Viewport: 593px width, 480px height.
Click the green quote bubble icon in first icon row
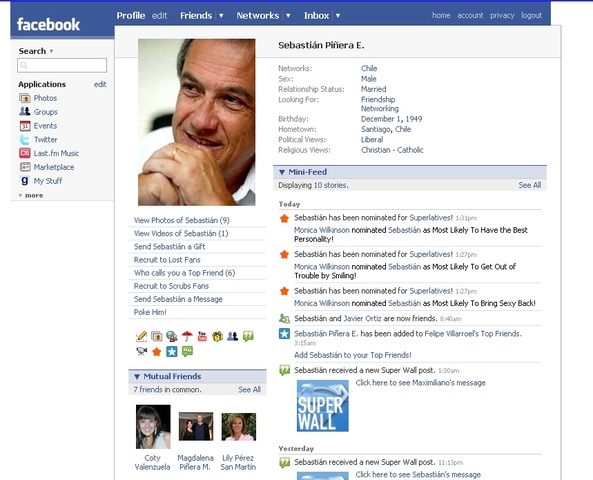pos(248,336)
